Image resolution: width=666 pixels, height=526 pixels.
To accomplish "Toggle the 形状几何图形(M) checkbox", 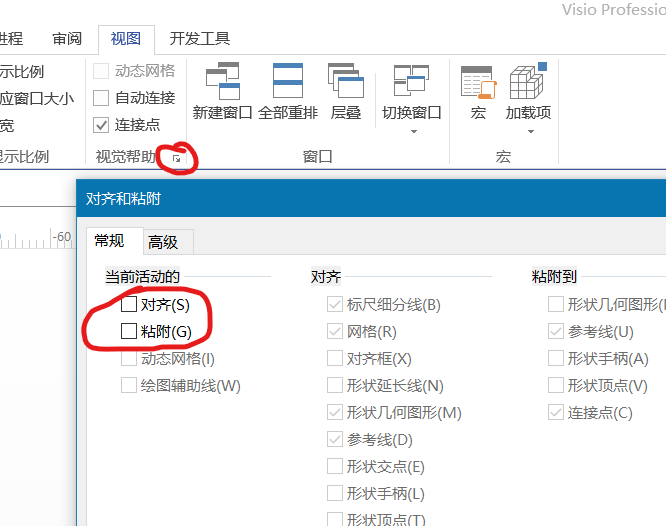I will [335, 412].
